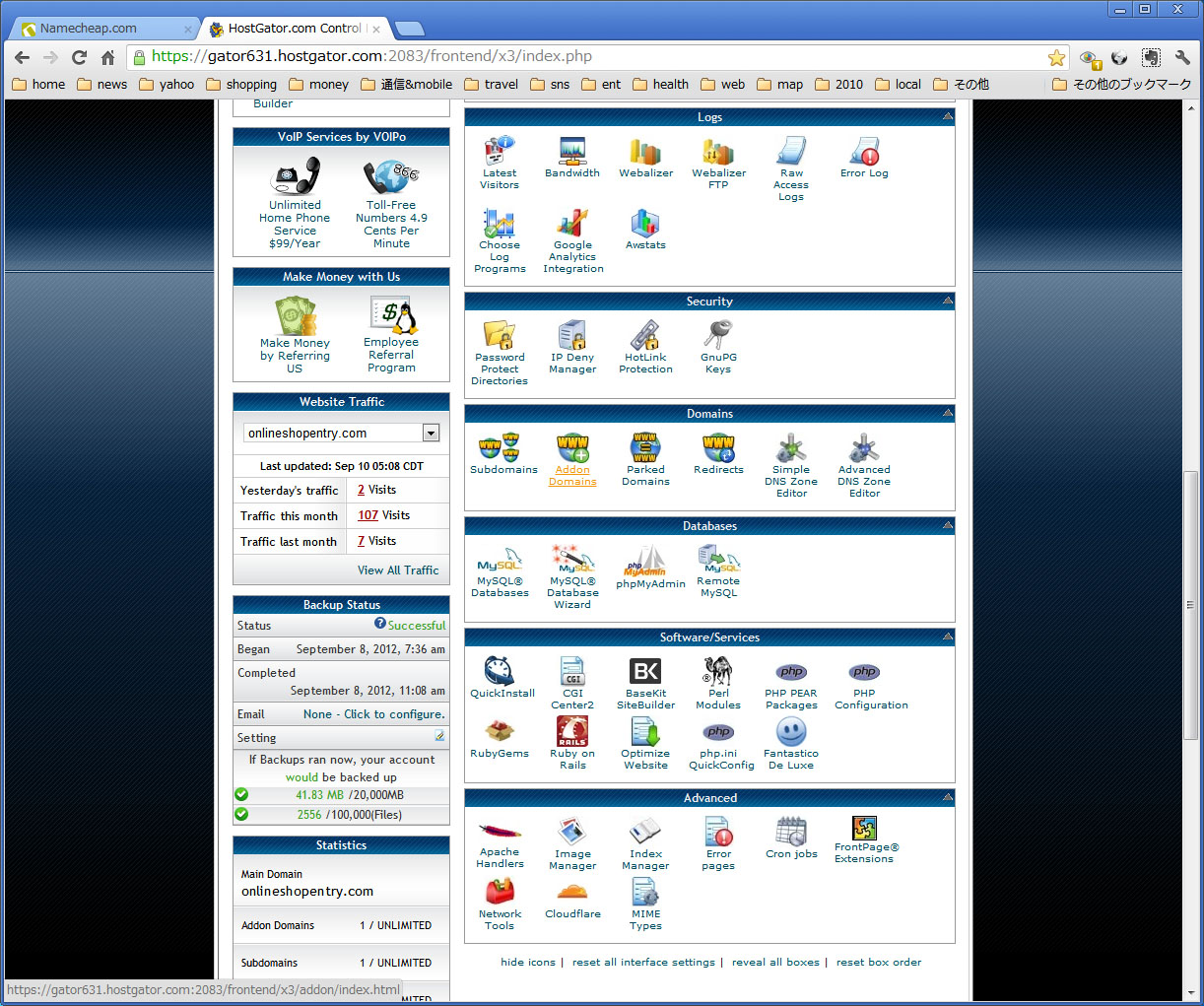Open the MySQL Database Wizard
Screen dimensions: 1204x1006
pyautogui.click(x=572, y=562)
